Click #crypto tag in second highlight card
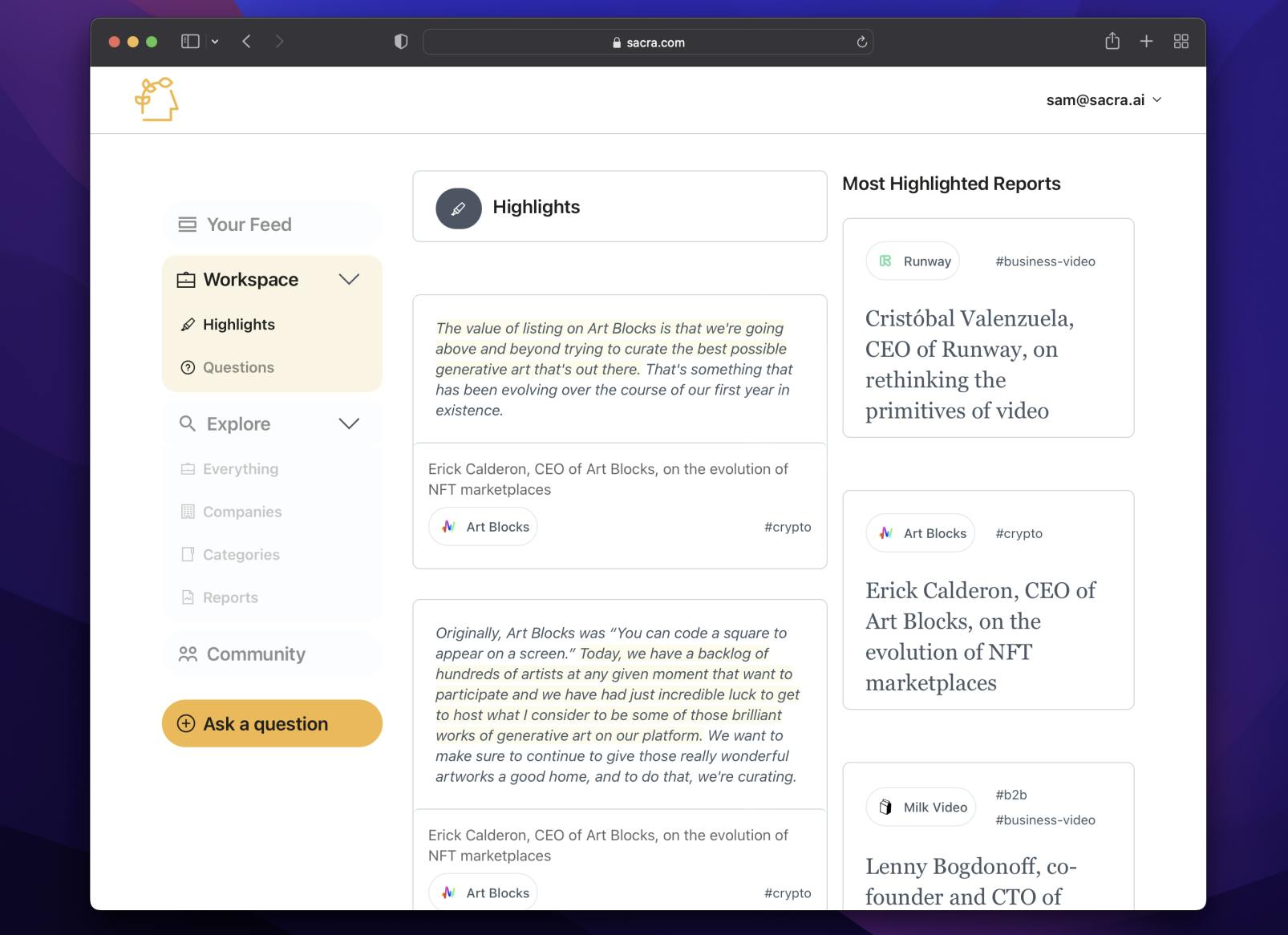Viewport: 1288px width, 935px height. pyautogui.click(x=788, y=892)
